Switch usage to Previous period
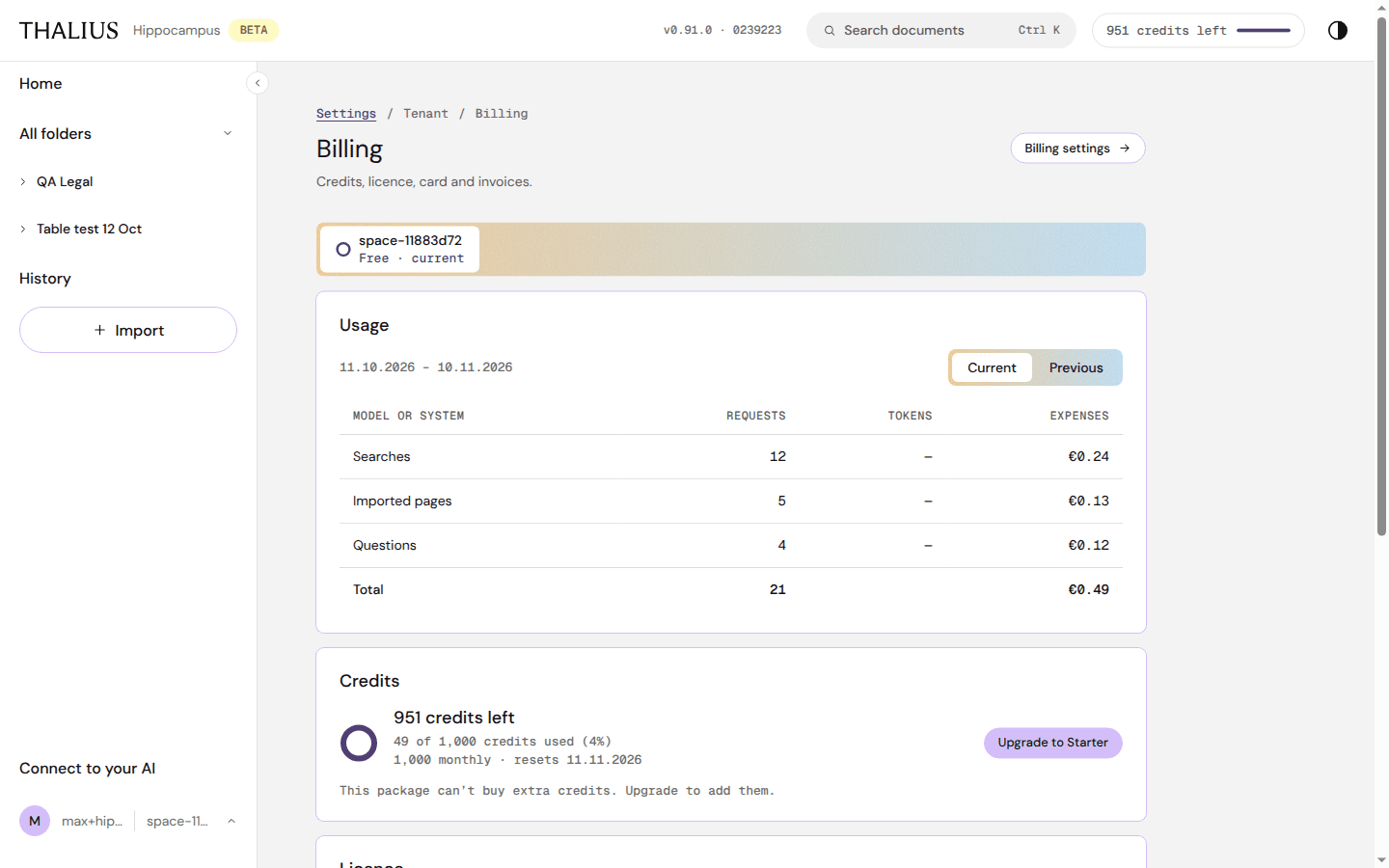 pos(1076,367)
